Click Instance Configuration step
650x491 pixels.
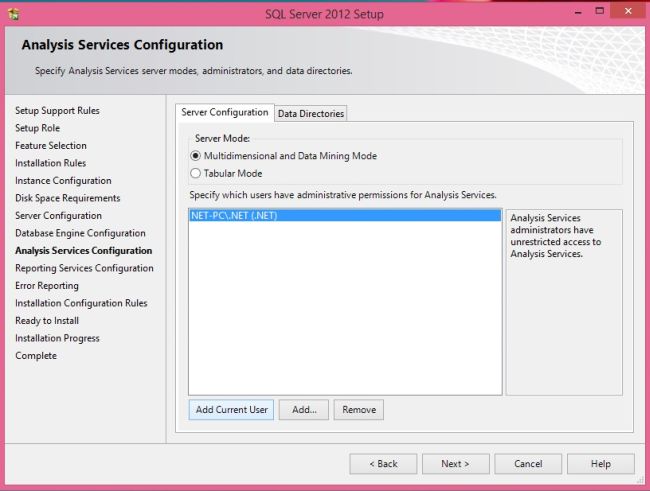pos(63,181)
